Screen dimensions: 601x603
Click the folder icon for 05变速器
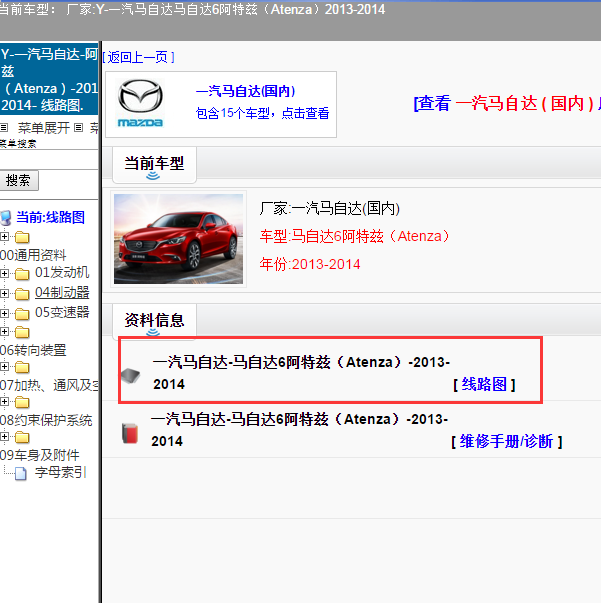click(x=22, y=314)
